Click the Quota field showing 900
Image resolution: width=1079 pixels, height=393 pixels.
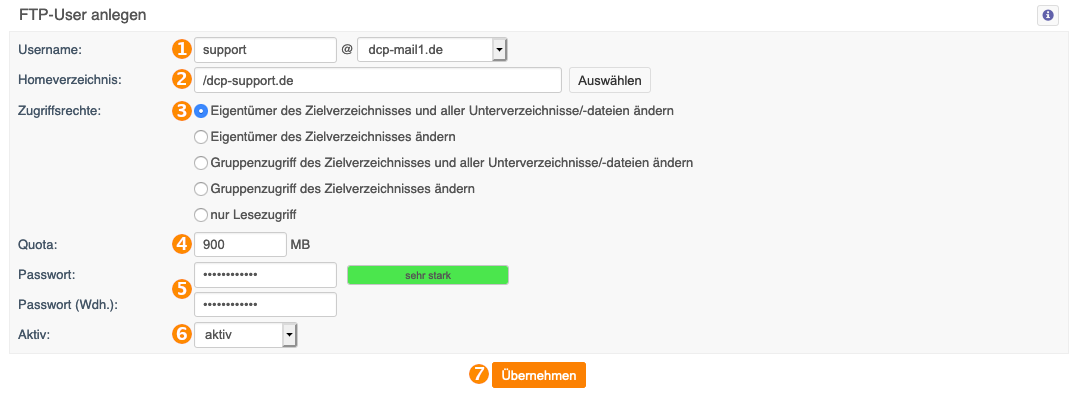tap(240, 244)
